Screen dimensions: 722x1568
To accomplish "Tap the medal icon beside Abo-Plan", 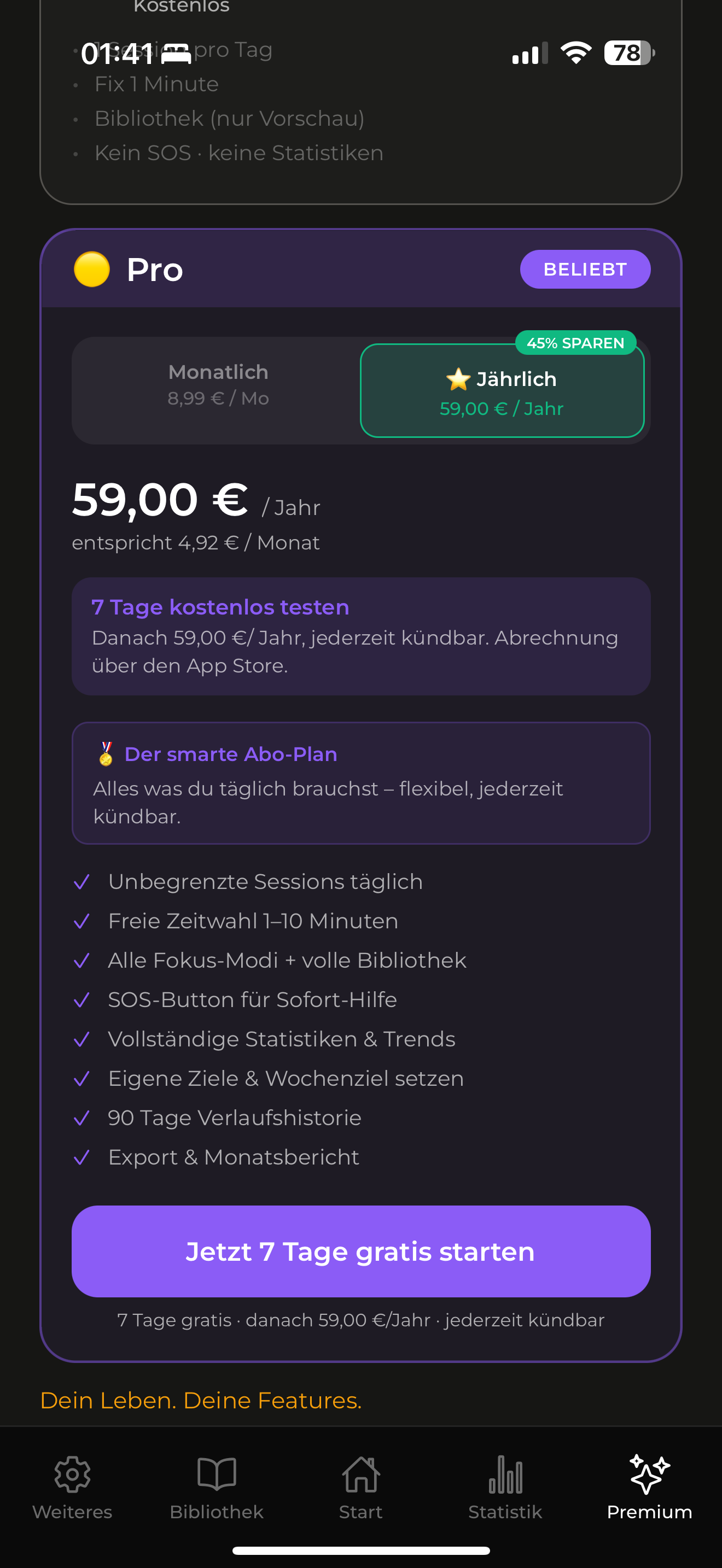I will (x=106, y=753).
